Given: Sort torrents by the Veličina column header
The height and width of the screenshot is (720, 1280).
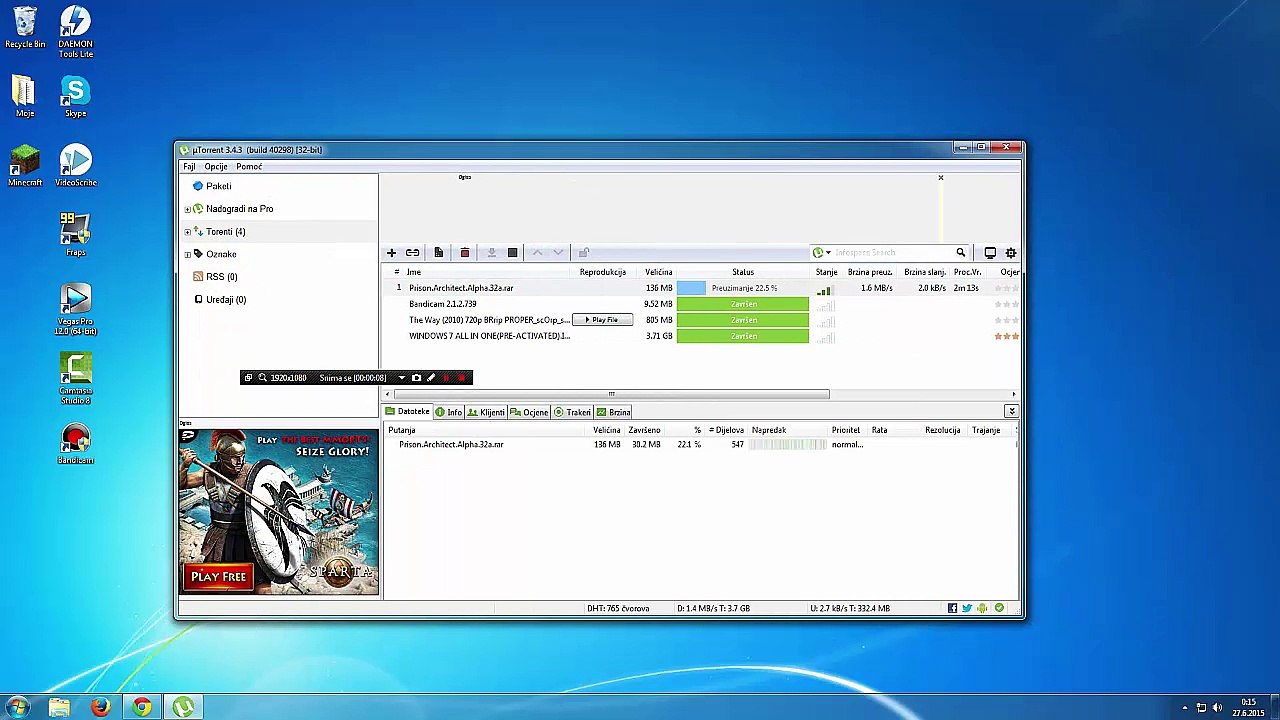Looking at the screenshot, I should (658, 272).
